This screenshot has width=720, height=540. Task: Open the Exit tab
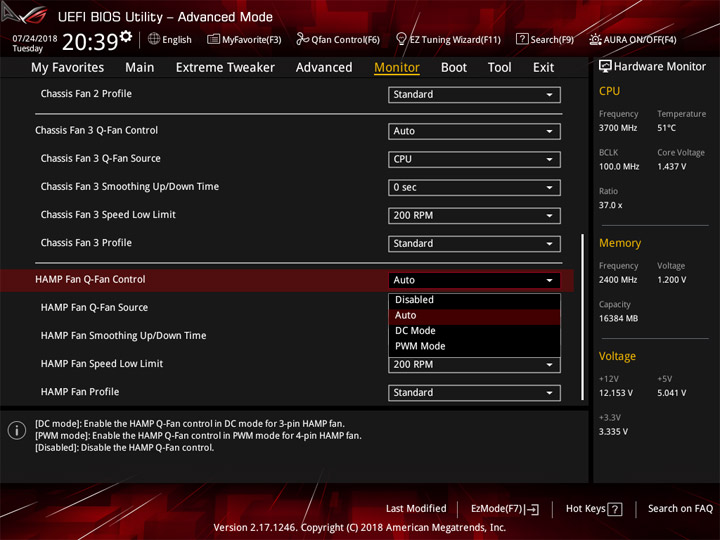[x=543, y=68]
